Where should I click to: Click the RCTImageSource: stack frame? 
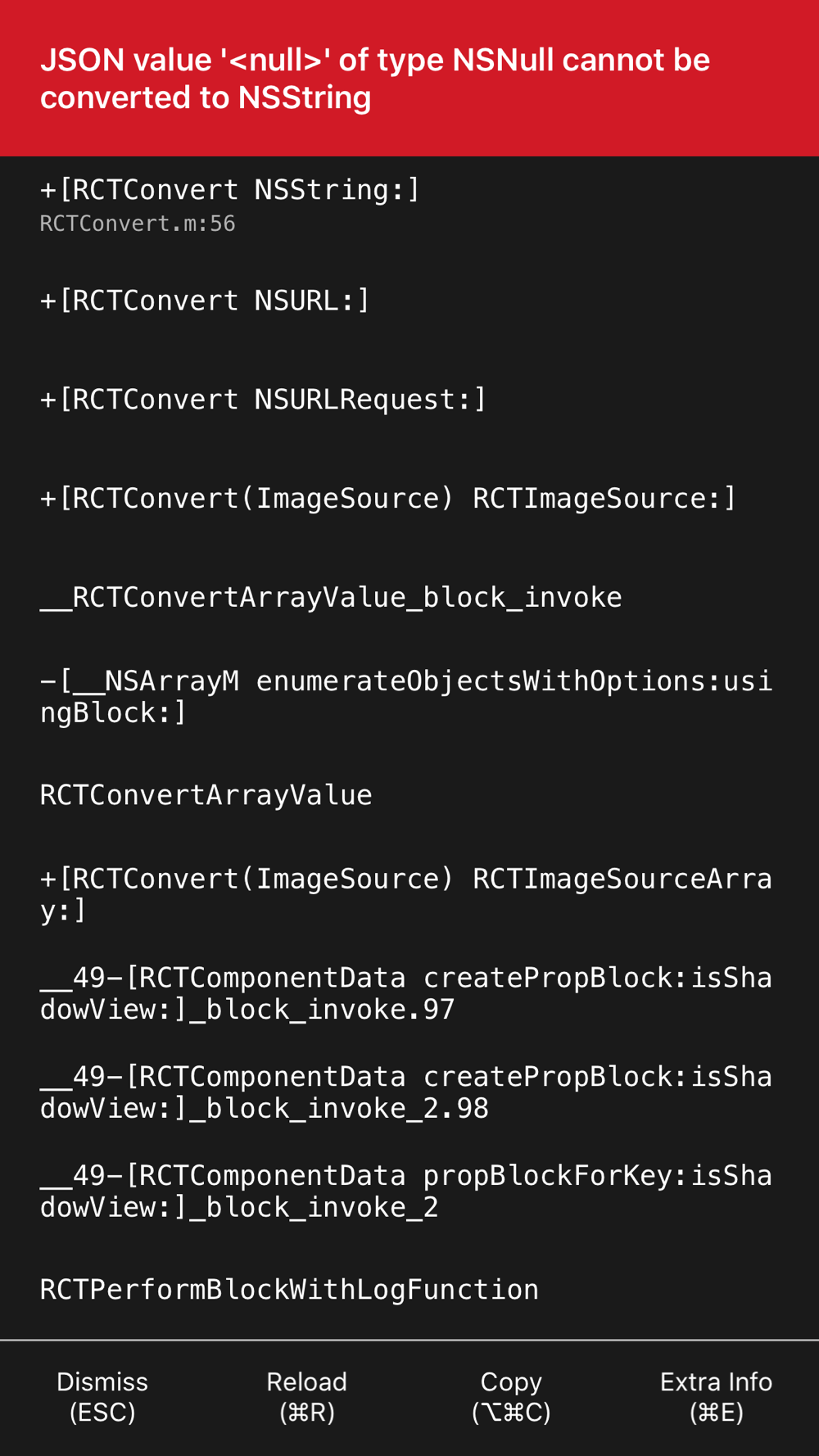[409, 498]
